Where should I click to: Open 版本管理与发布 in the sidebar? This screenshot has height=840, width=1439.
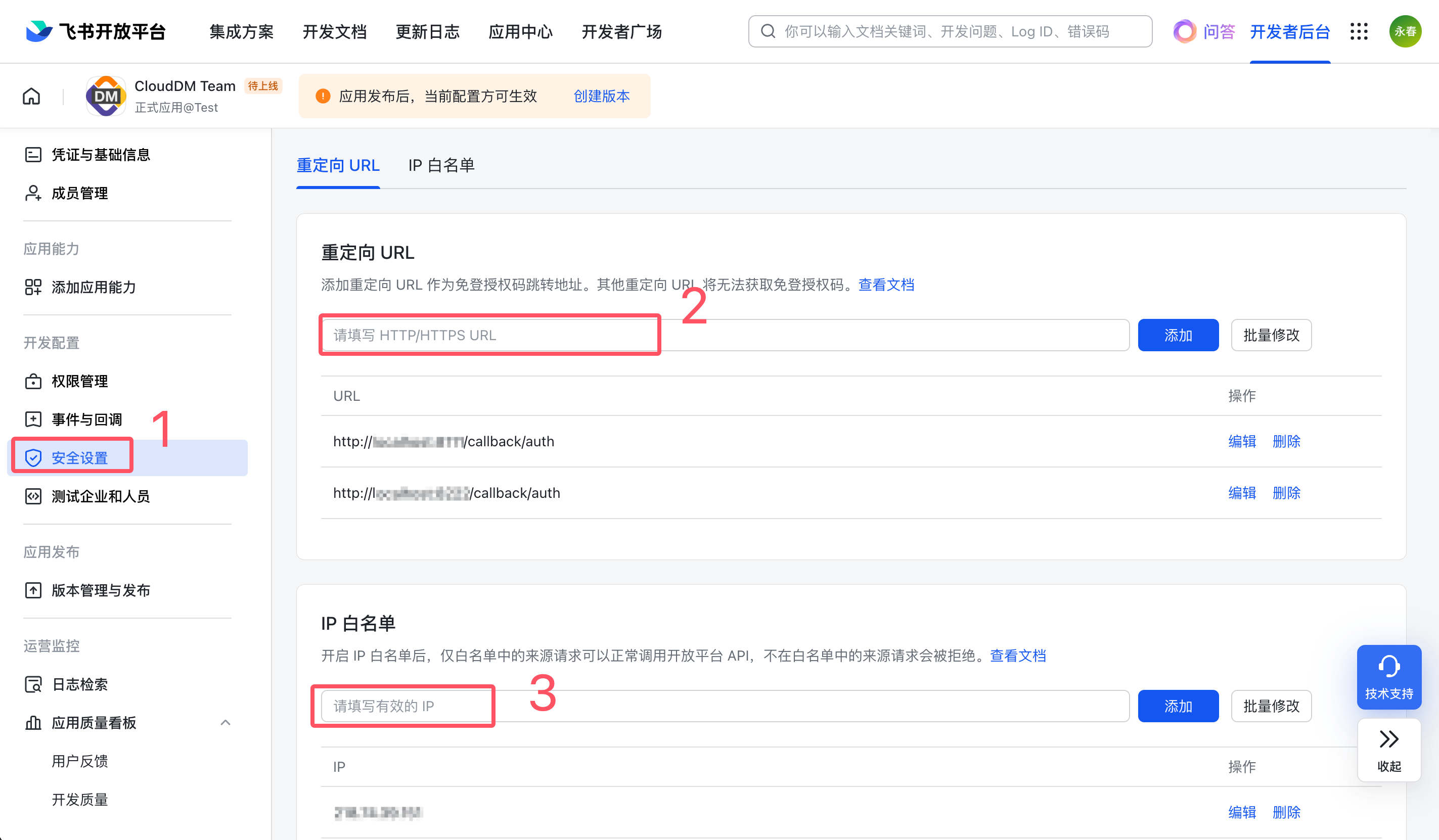pos(101,590)
